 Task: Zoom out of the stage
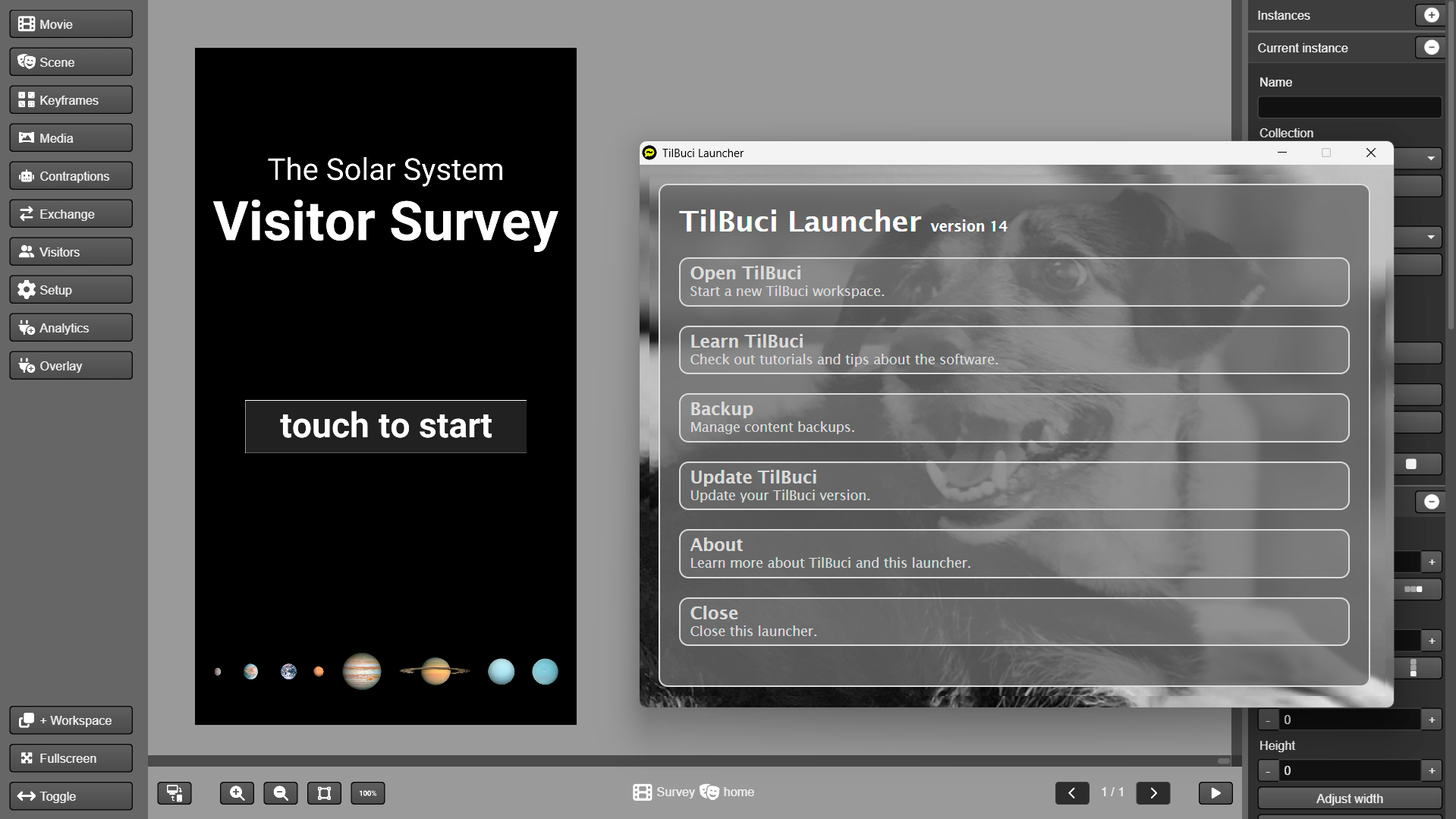pos(281,793)
